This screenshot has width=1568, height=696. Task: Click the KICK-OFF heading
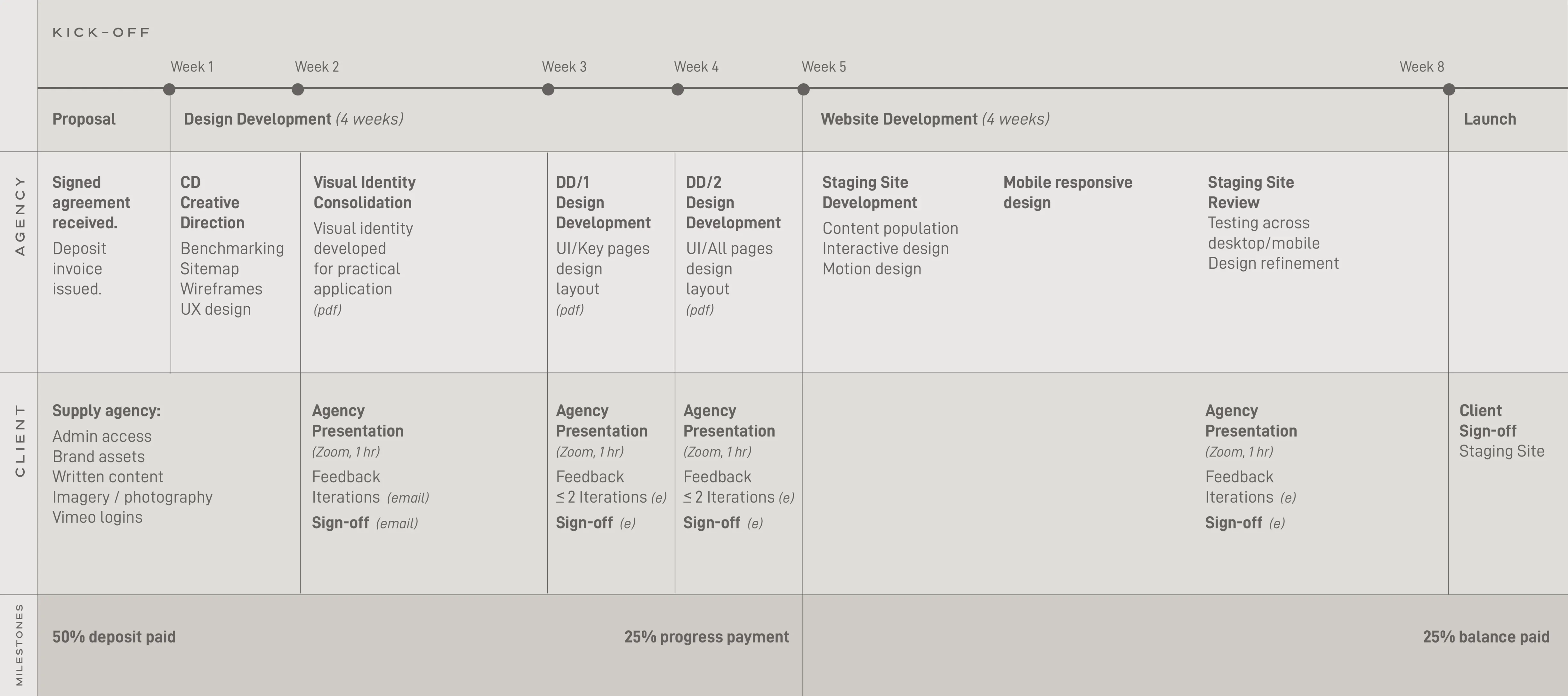coord(101,32)
